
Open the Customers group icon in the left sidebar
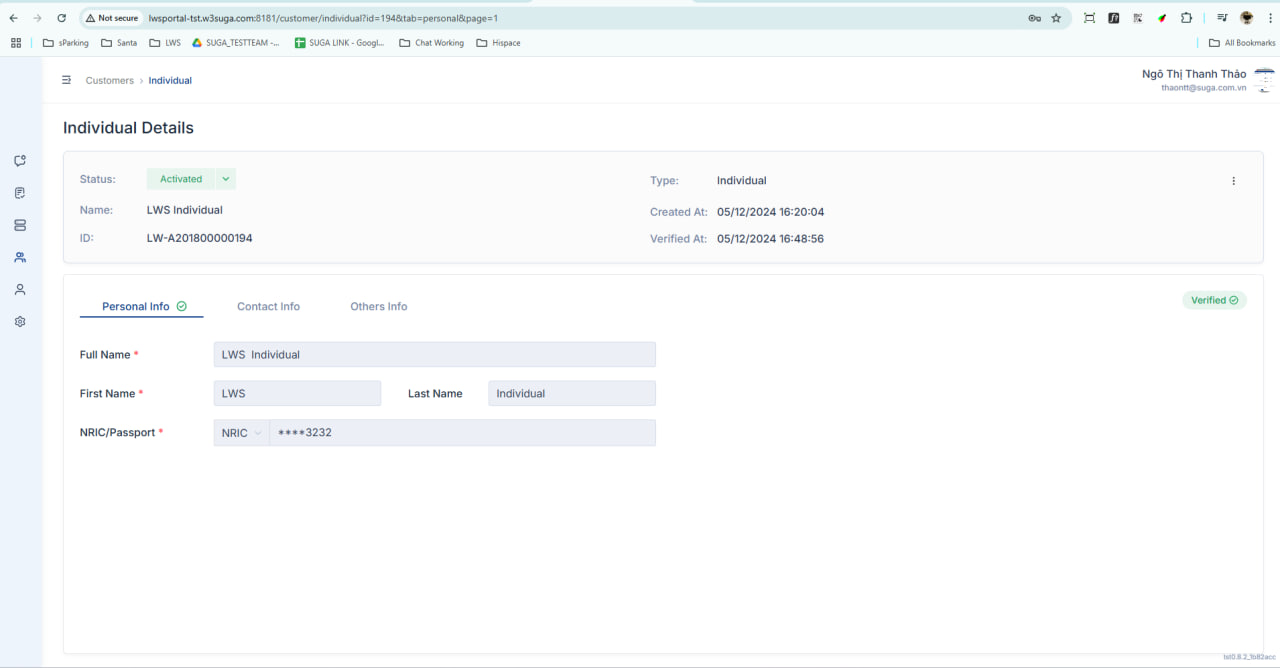(x=20, y=257)
